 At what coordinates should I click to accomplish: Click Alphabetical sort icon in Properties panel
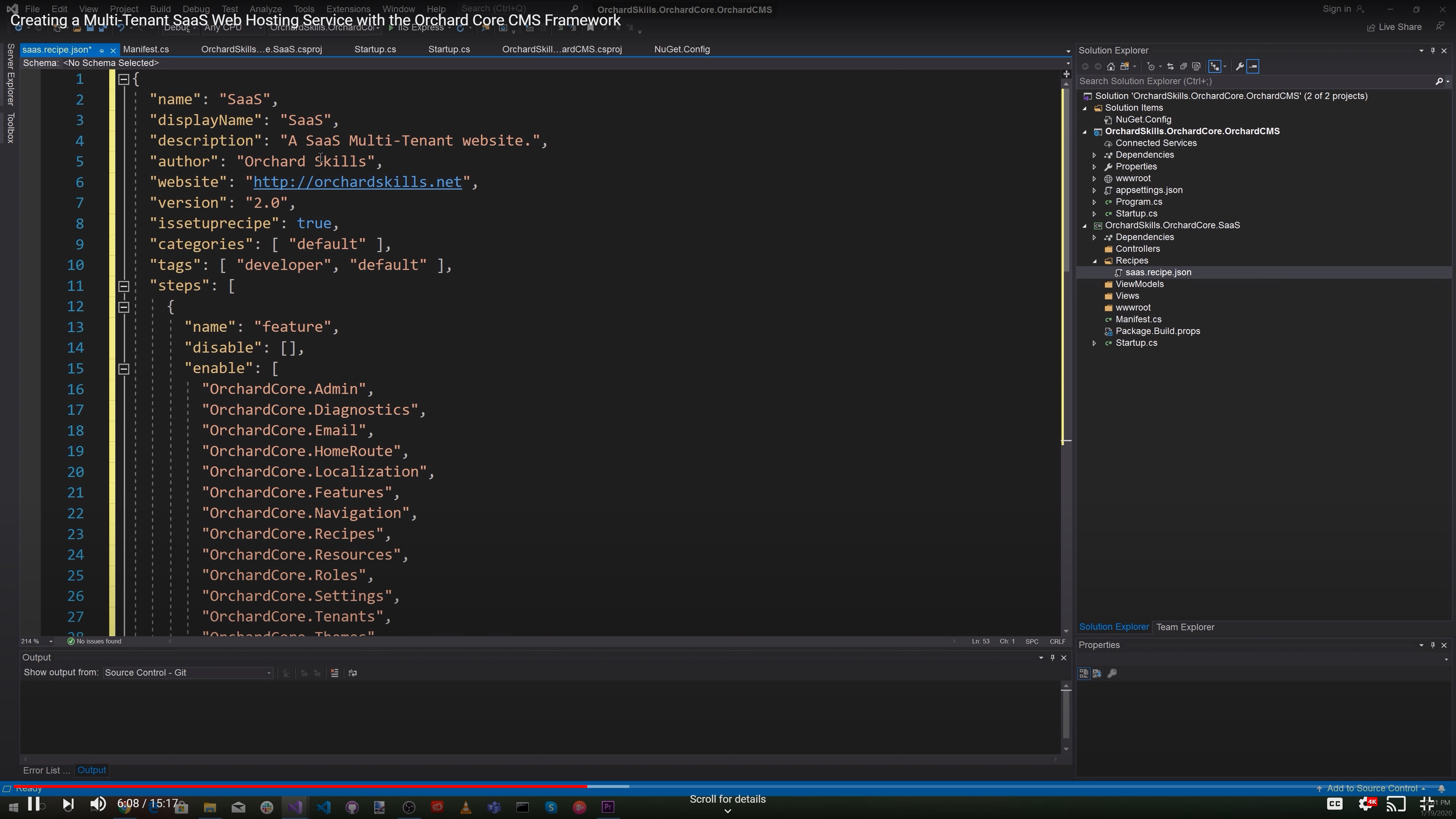point(1097,673)
